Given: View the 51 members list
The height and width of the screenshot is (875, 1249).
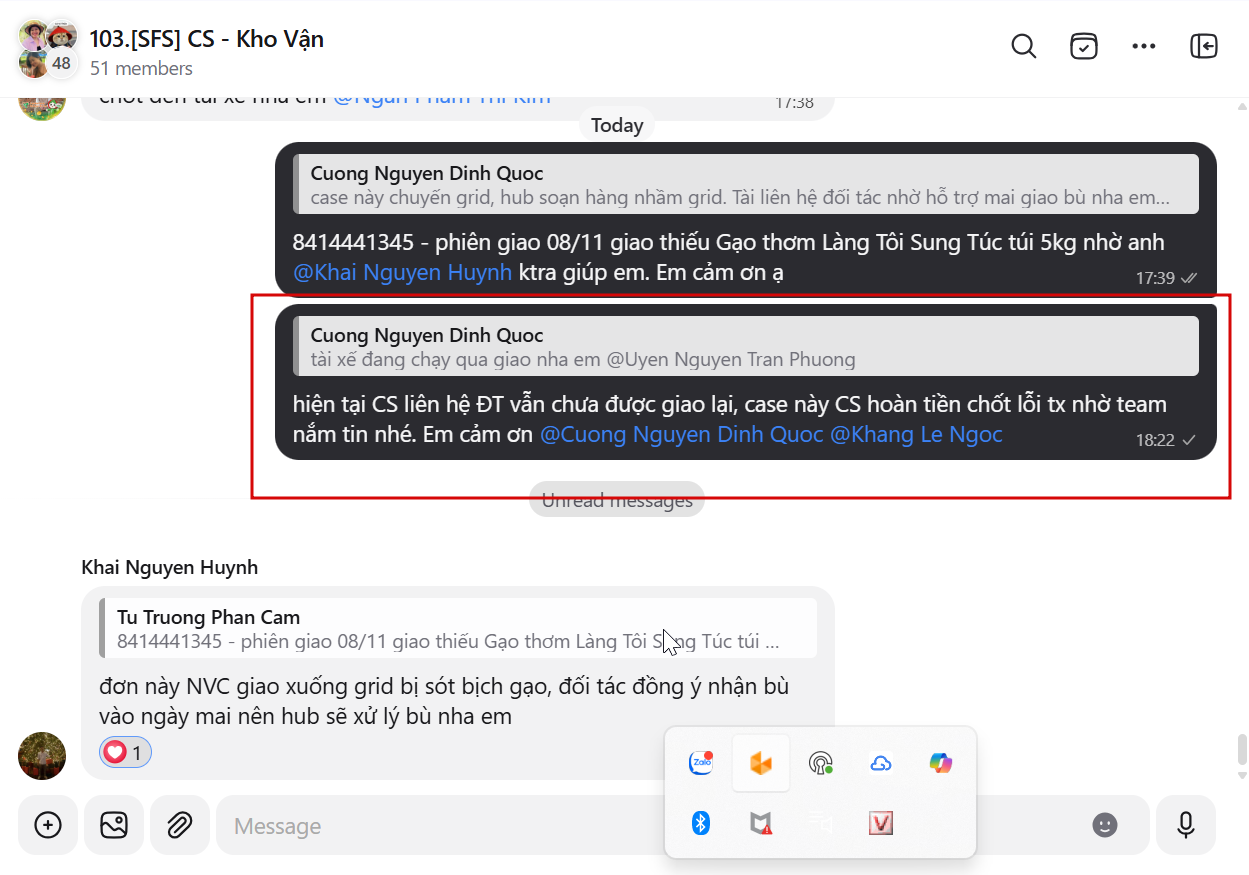Looking at the screenshot, I should coord(141,69).
